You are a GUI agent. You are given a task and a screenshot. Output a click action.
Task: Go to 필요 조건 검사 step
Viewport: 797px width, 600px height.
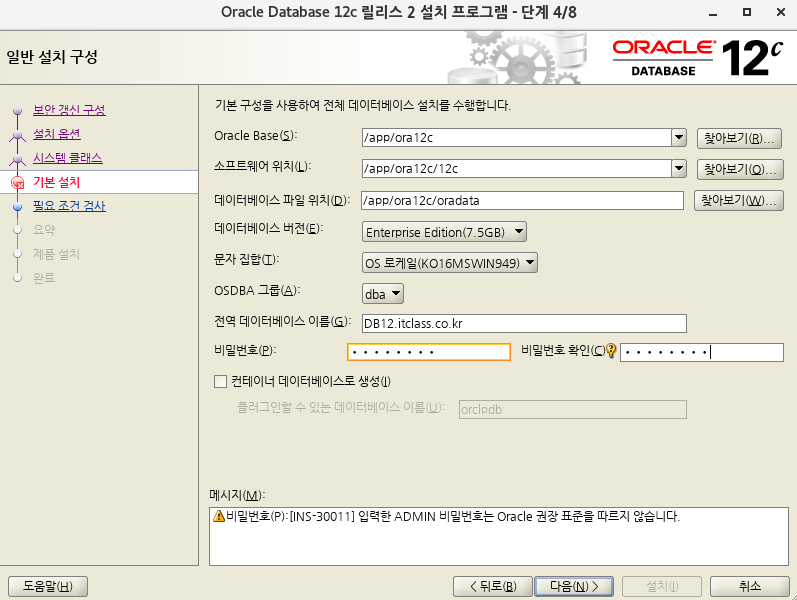tap(69, 206)
